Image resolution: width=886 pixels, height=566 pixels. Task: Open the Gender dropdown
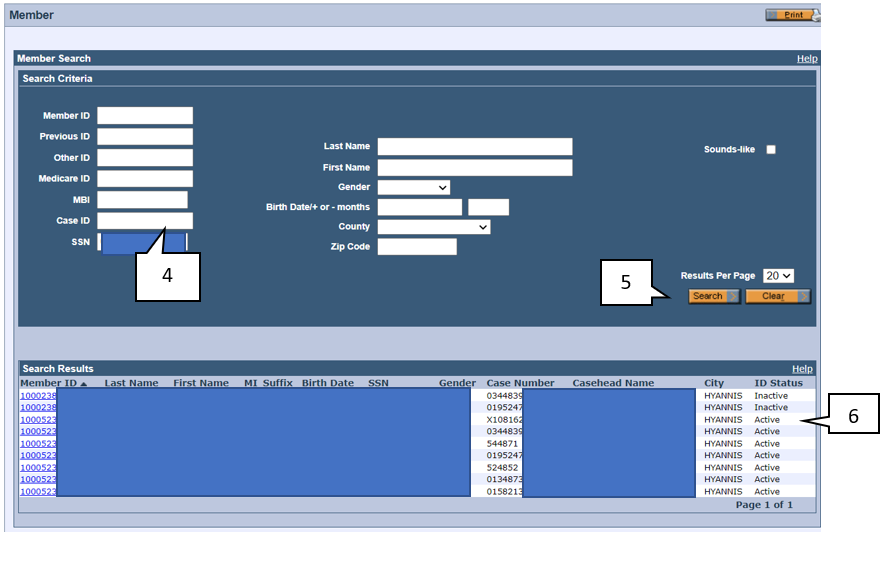point(414,188)
